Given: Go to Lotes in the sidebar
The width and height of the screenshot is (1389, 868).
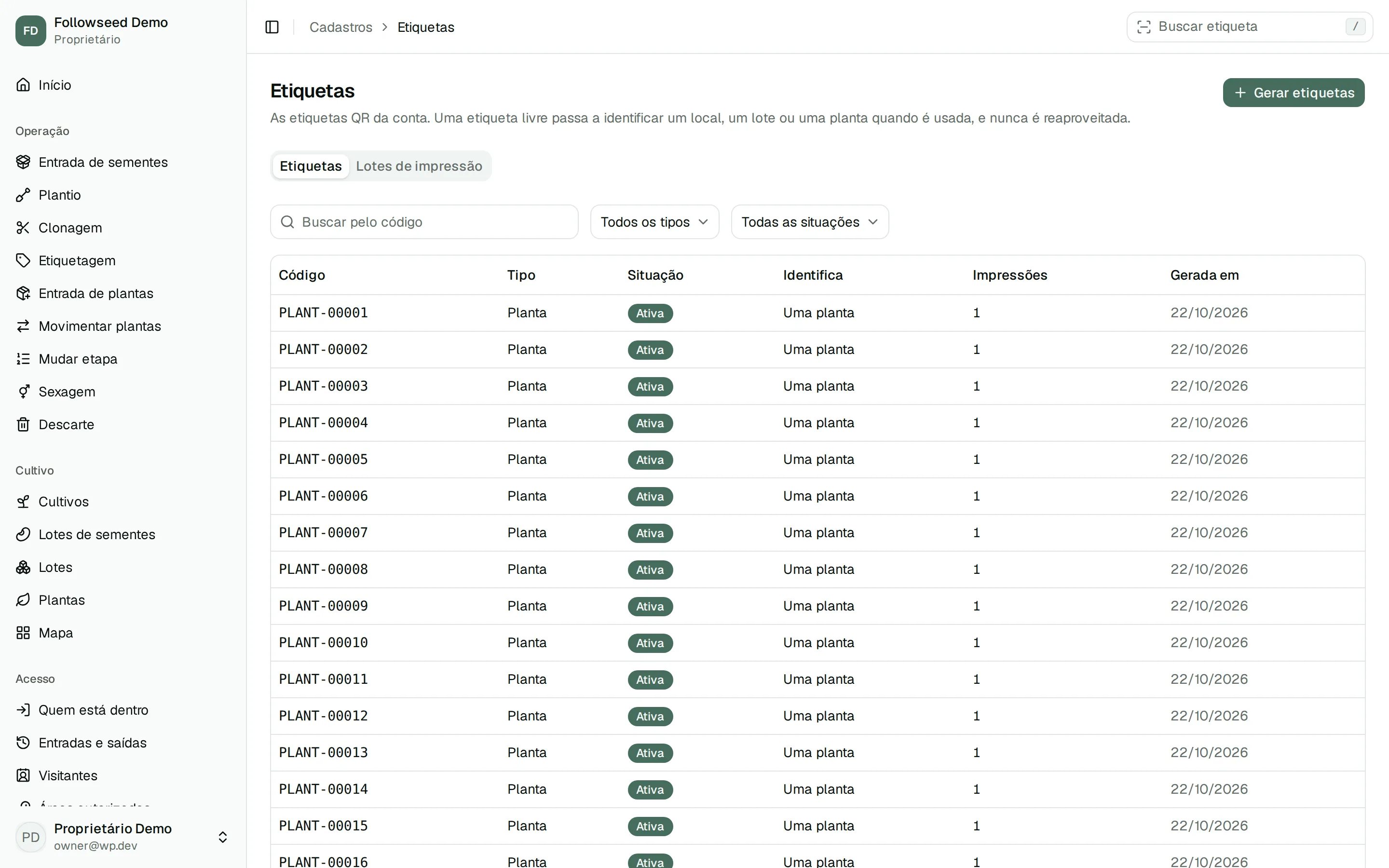Looking at the screenshot, I should (x=122, y=567).
